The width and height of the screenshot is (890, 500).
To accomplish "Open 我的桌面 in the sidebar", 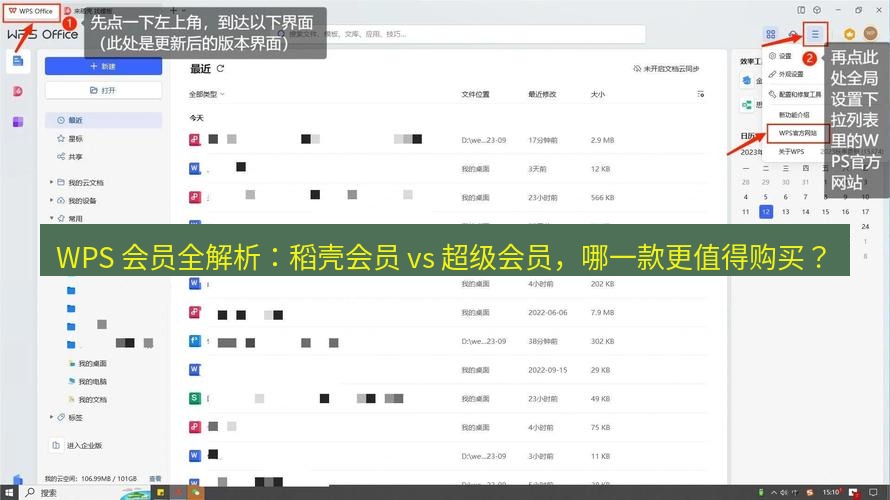I will [92, 363].
